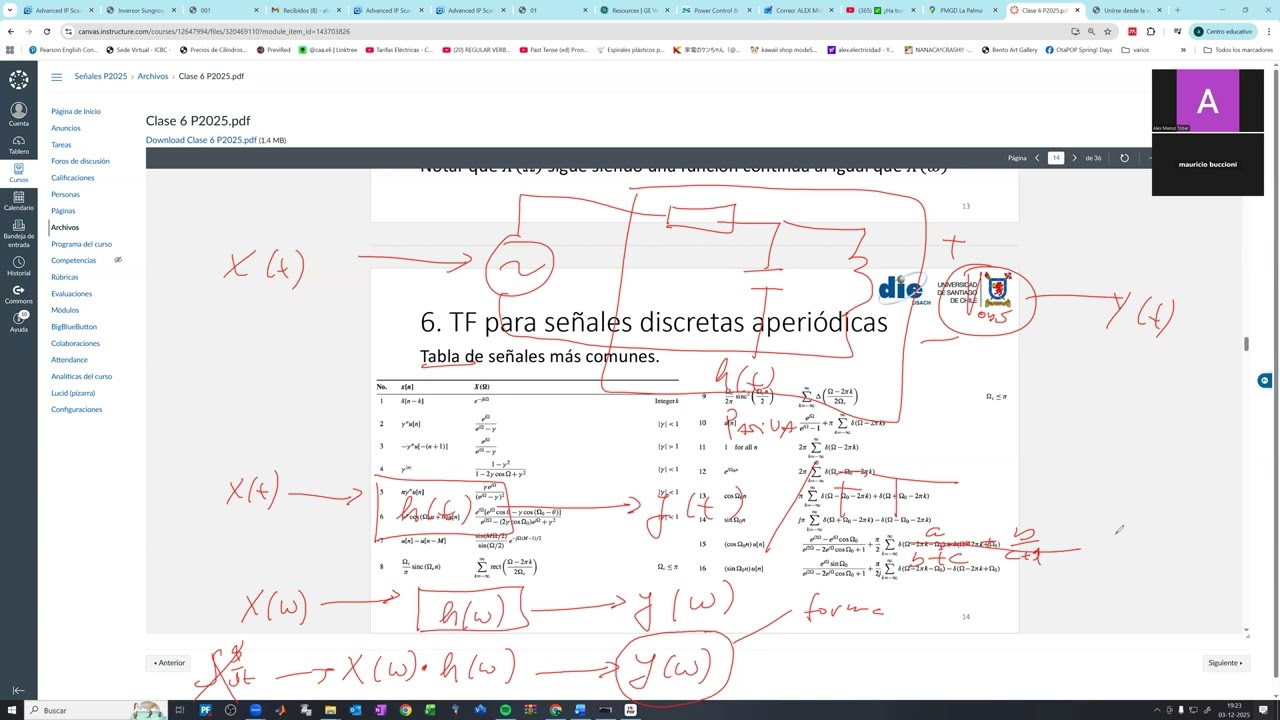
Task: Open Configuraciones in course navigation
Action: (x=77, y=409)
